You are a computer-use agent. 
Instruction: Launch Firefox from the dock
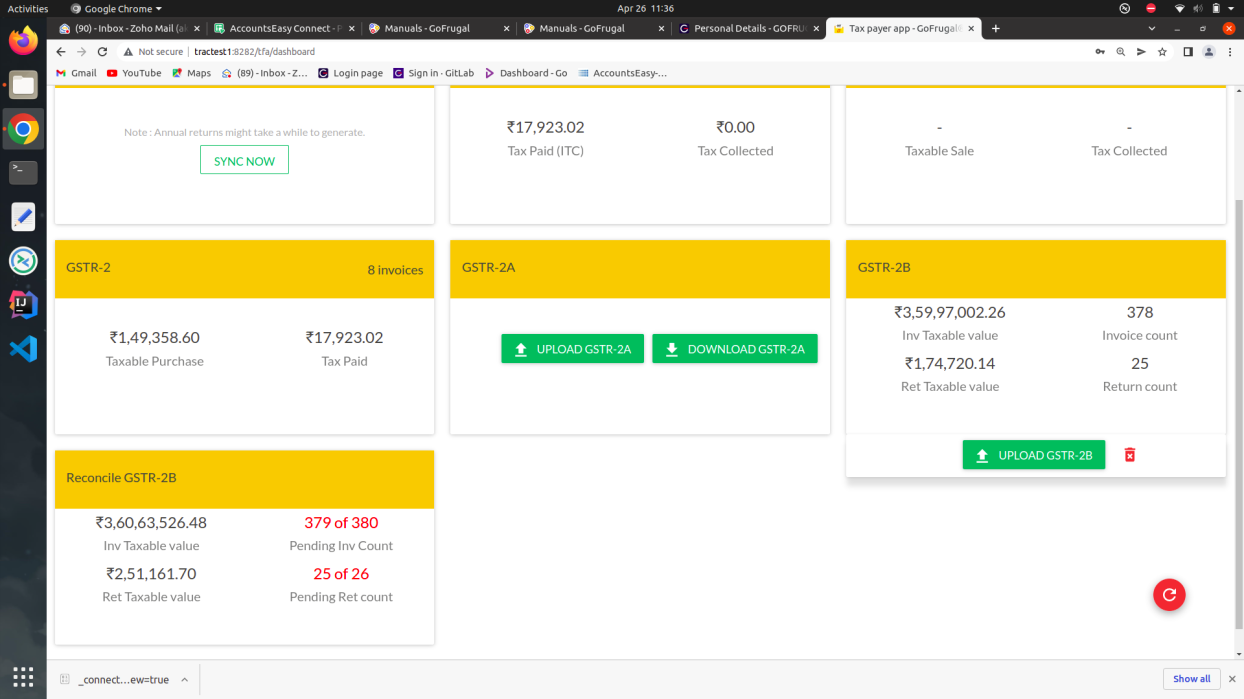[23, 40]
